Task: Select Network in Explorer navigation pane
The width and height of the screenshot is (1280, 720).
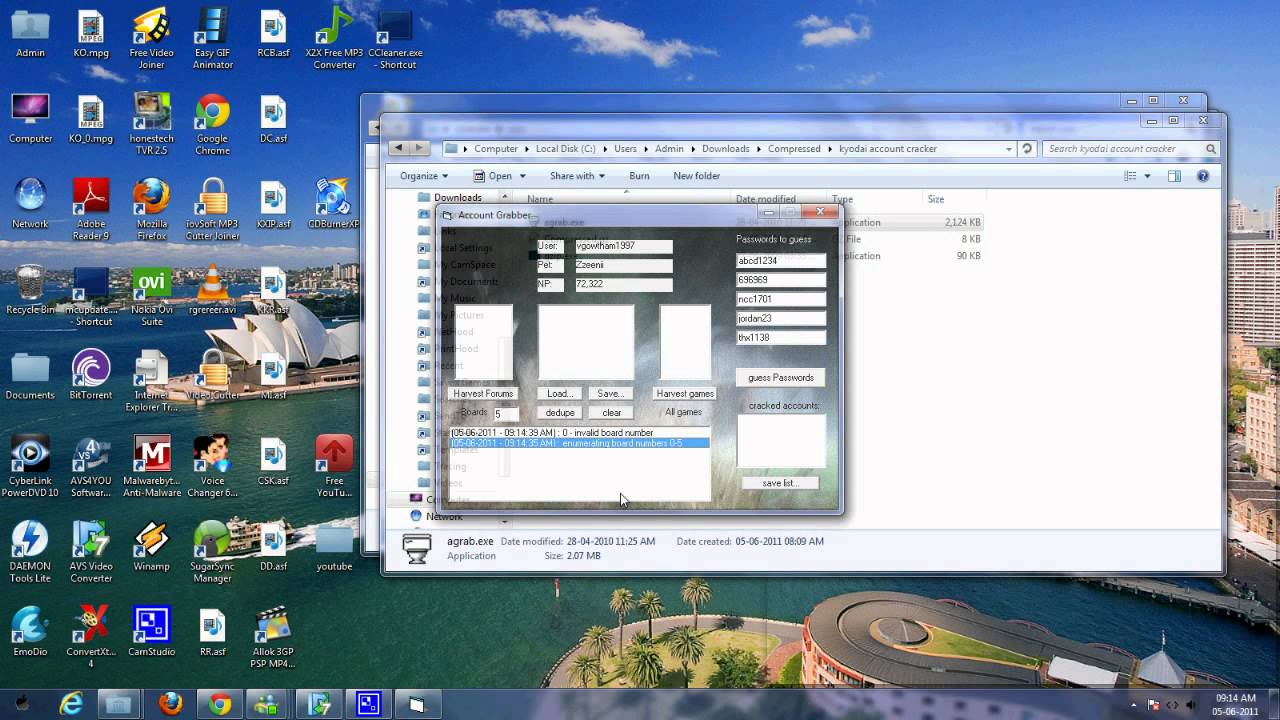Action: 444,516
